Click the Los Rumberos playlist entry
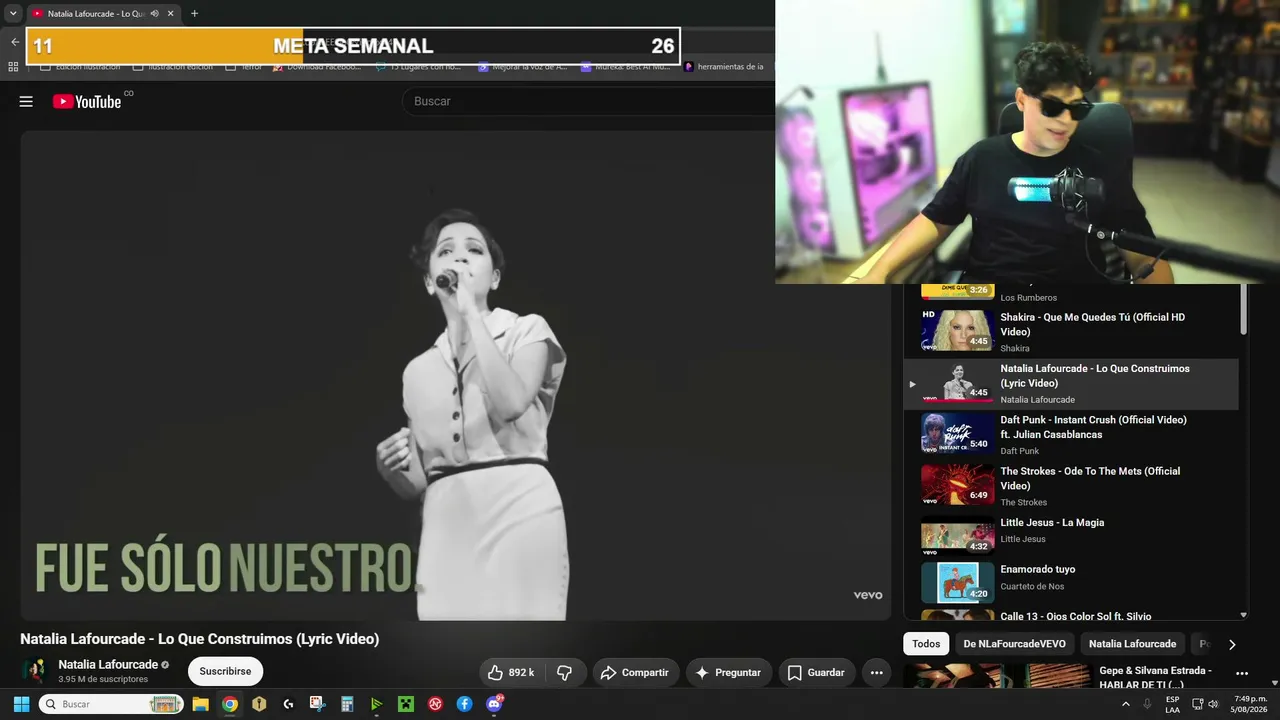1280x720 pixels. 1071,294
